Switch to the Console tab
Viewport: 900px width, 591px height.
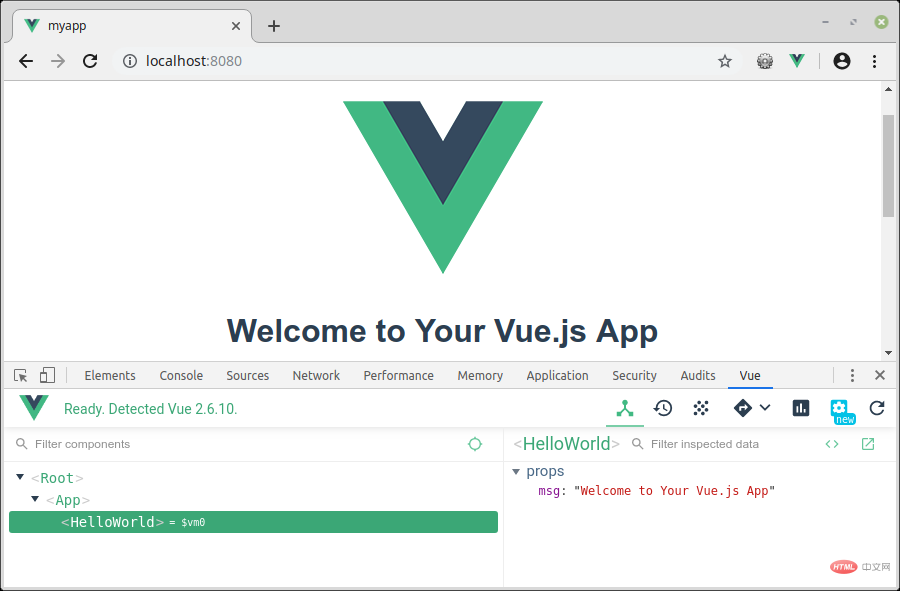click(181, 375)
